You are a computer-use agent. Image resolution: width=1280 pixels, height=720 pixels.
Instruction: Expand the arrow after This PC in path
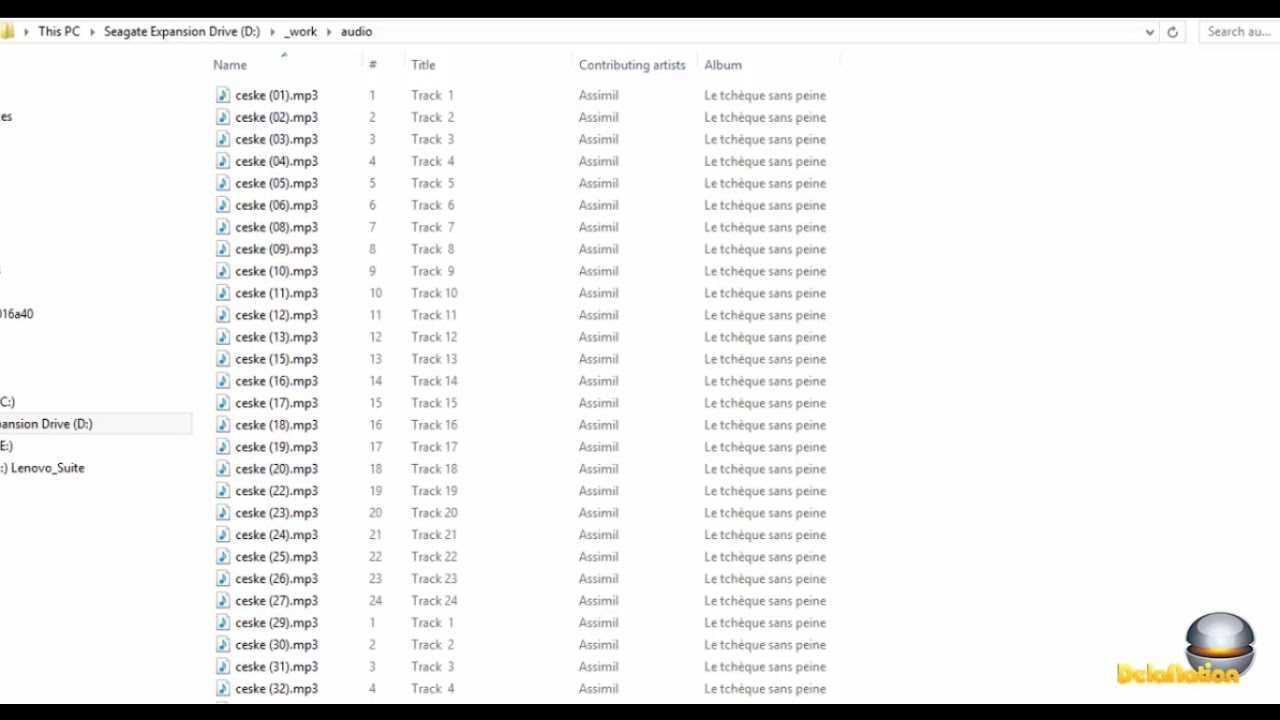pyautogui.click(x=92, y=32)
